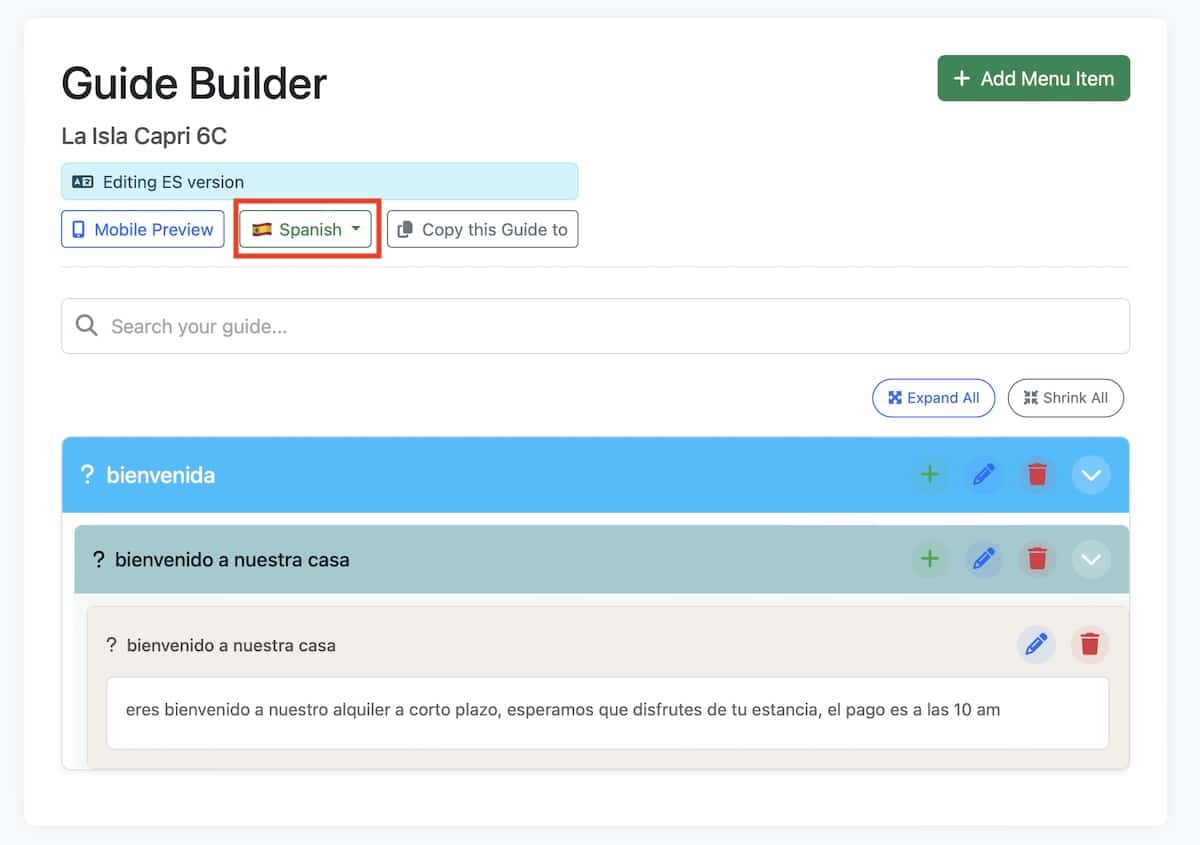Click the magnifier icon in search bar
This screenshot has width=1200, height=845.
(x=87, y=326)
